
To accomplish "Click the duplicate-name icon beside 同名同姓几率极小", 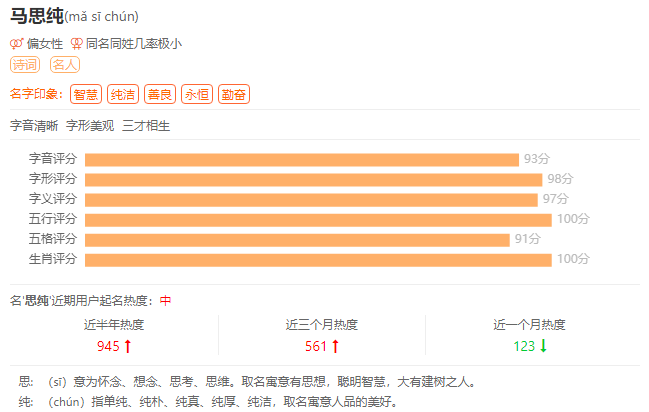I will pos(76,44).
